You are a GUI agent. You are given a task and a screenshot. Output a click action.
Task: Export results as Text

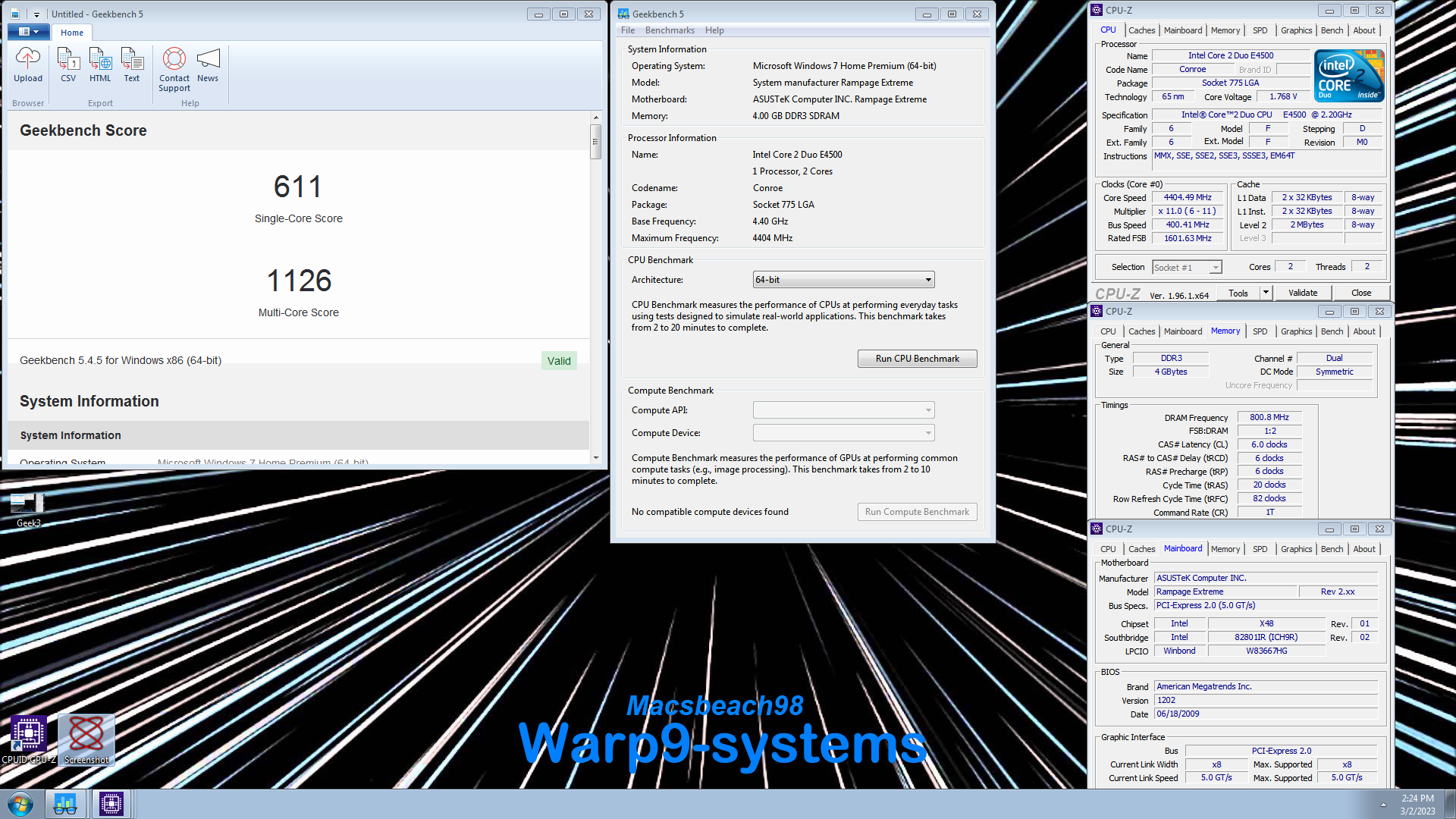coord(132,64)
